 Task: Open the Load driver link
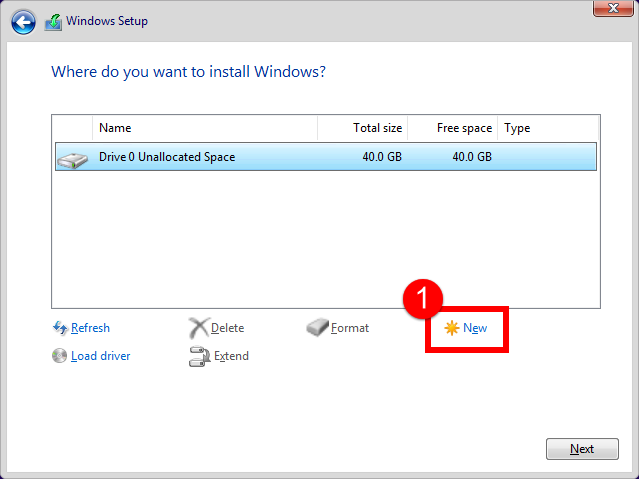click(101, 356)
